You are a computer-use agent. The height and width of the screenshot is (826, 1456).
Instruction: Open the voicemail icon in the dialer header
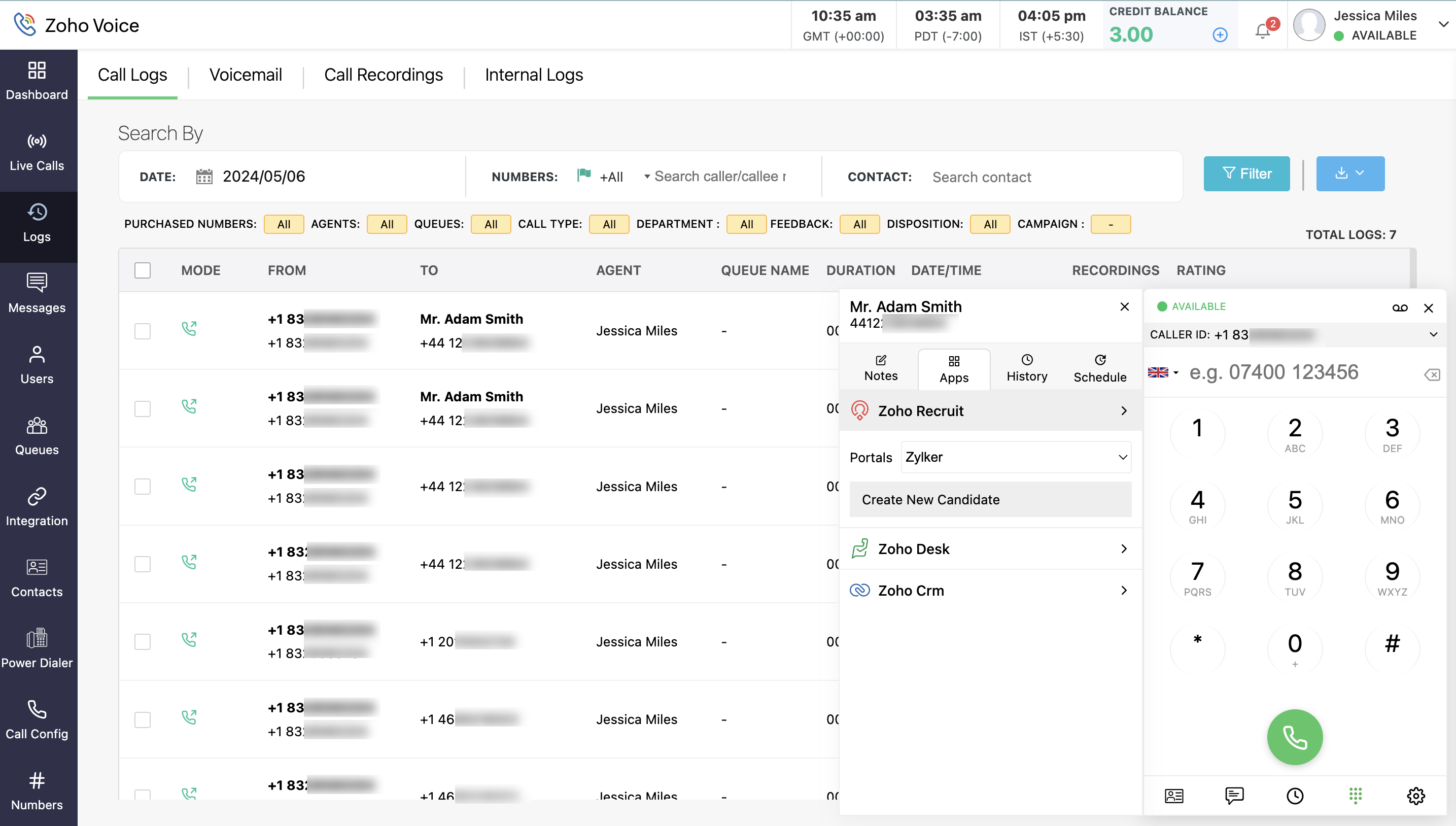[x=1399, y=307]
